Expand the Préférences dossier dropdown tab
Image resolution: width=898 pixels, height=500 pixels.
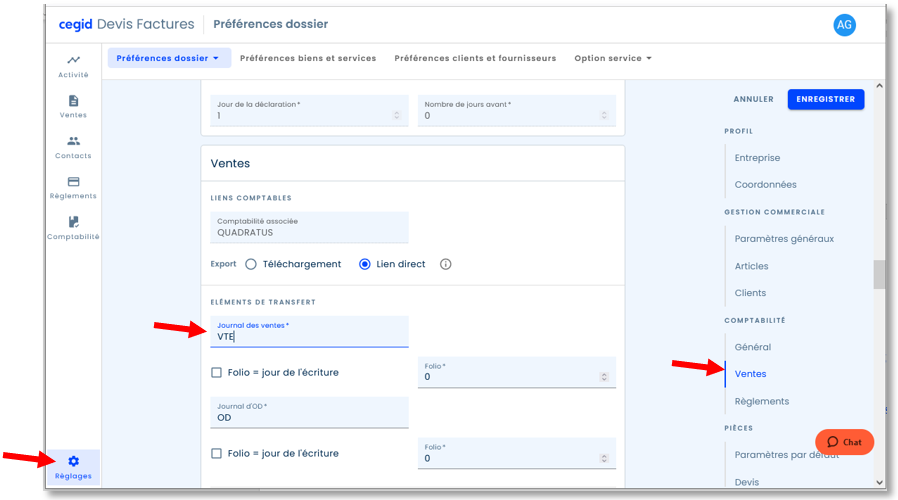click(168, 58)
